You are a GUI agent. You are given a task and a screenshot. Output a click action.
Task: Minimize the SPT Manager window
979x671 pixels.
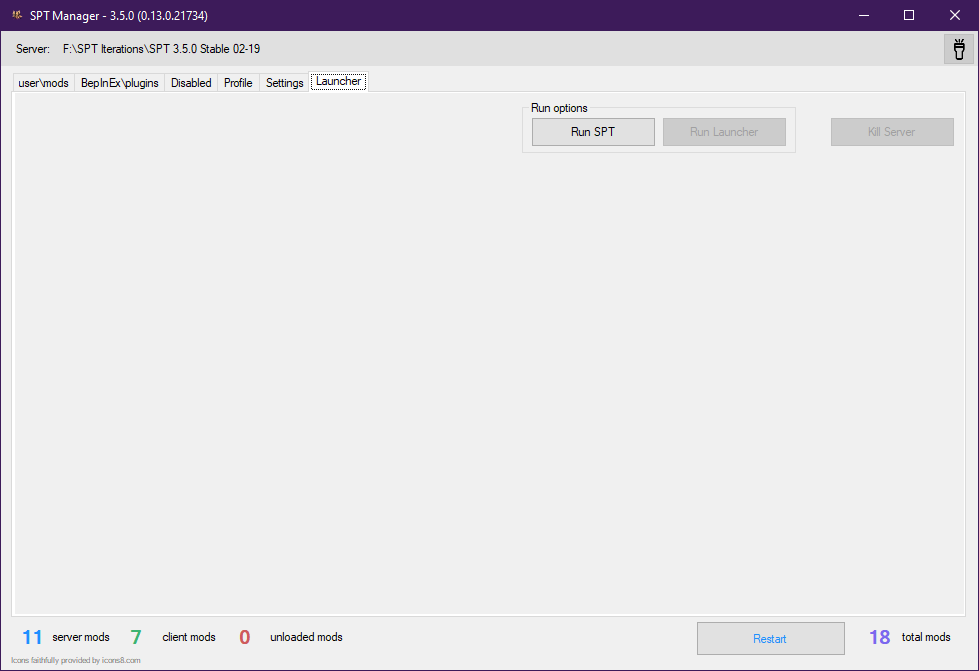click(864, 15)
